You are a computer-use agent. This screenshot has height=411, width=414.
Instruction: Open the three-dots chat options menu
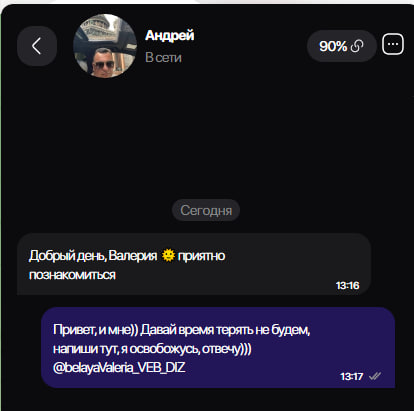click(x=393, y=44)
